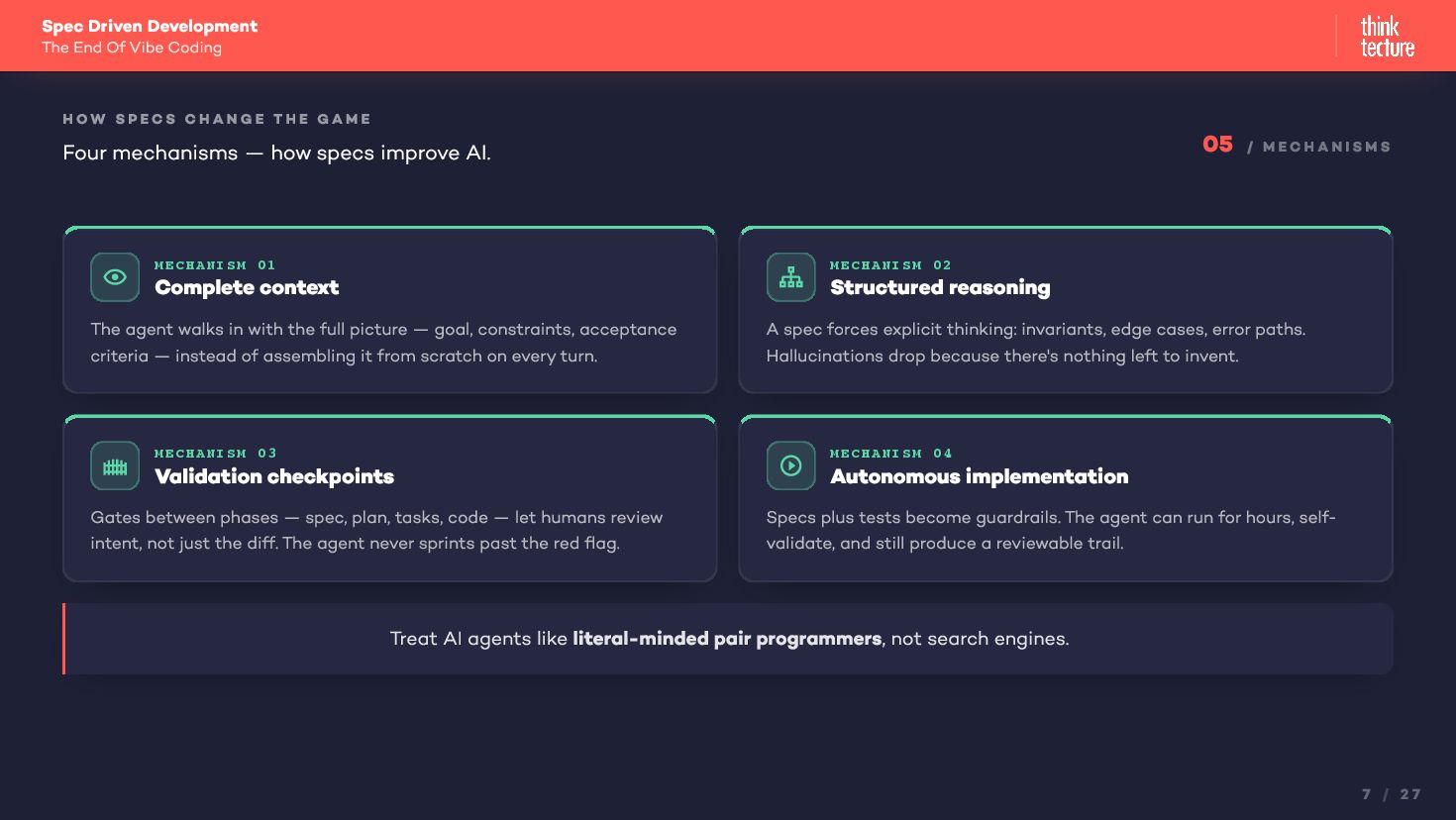
Task: Click the hierarchy icon beside Structured reasoning
Action: [790, 277]
